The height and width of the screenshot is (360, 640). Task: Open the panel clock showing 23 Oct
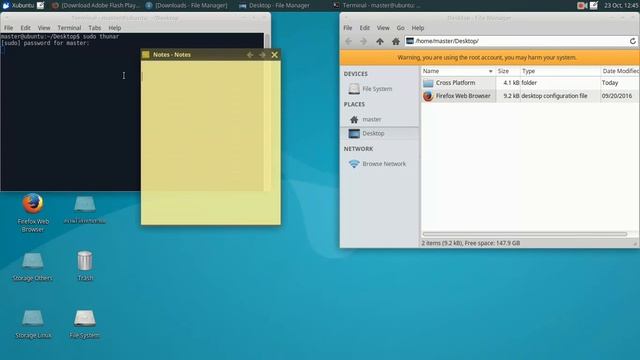[x=622, y=5]
